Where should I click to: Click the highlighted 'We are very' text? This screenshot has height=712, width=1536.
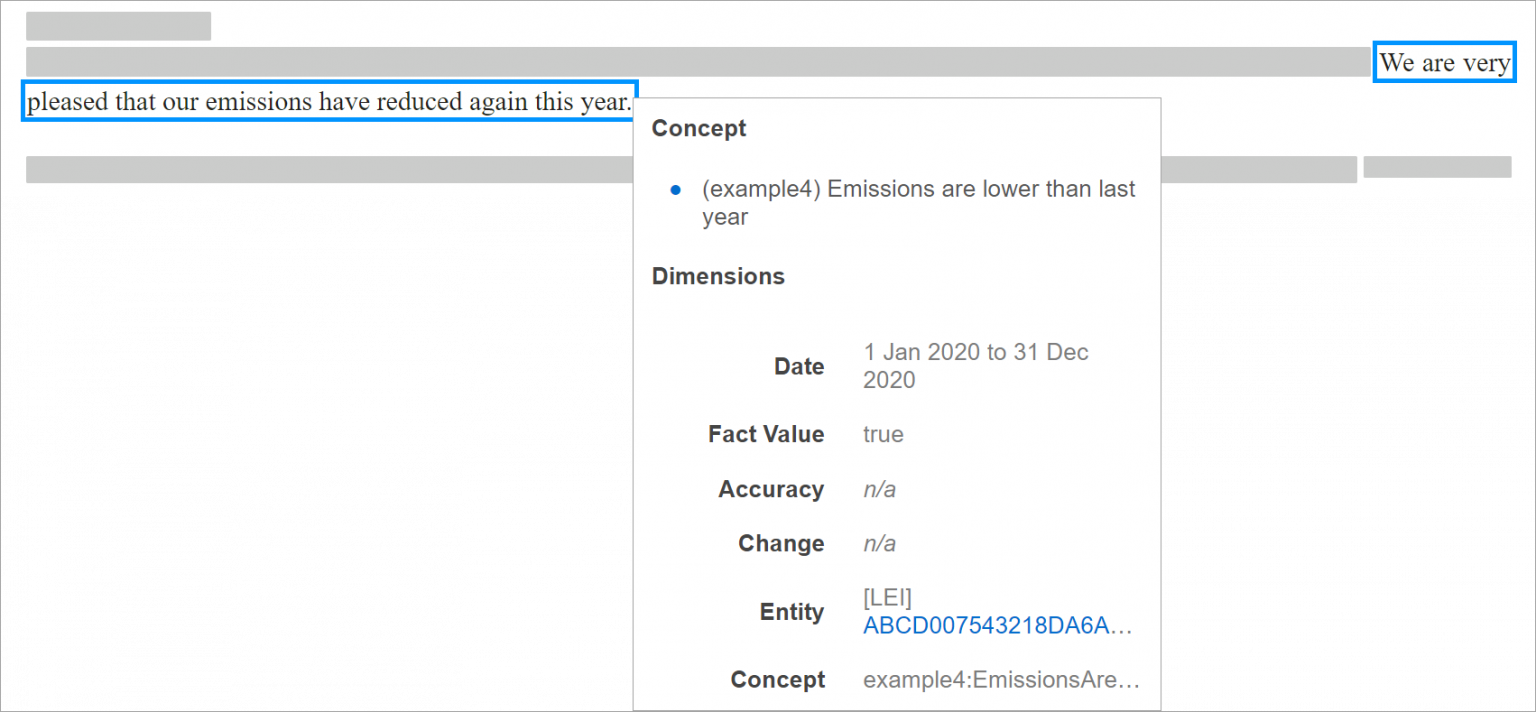click(1445, 63)
